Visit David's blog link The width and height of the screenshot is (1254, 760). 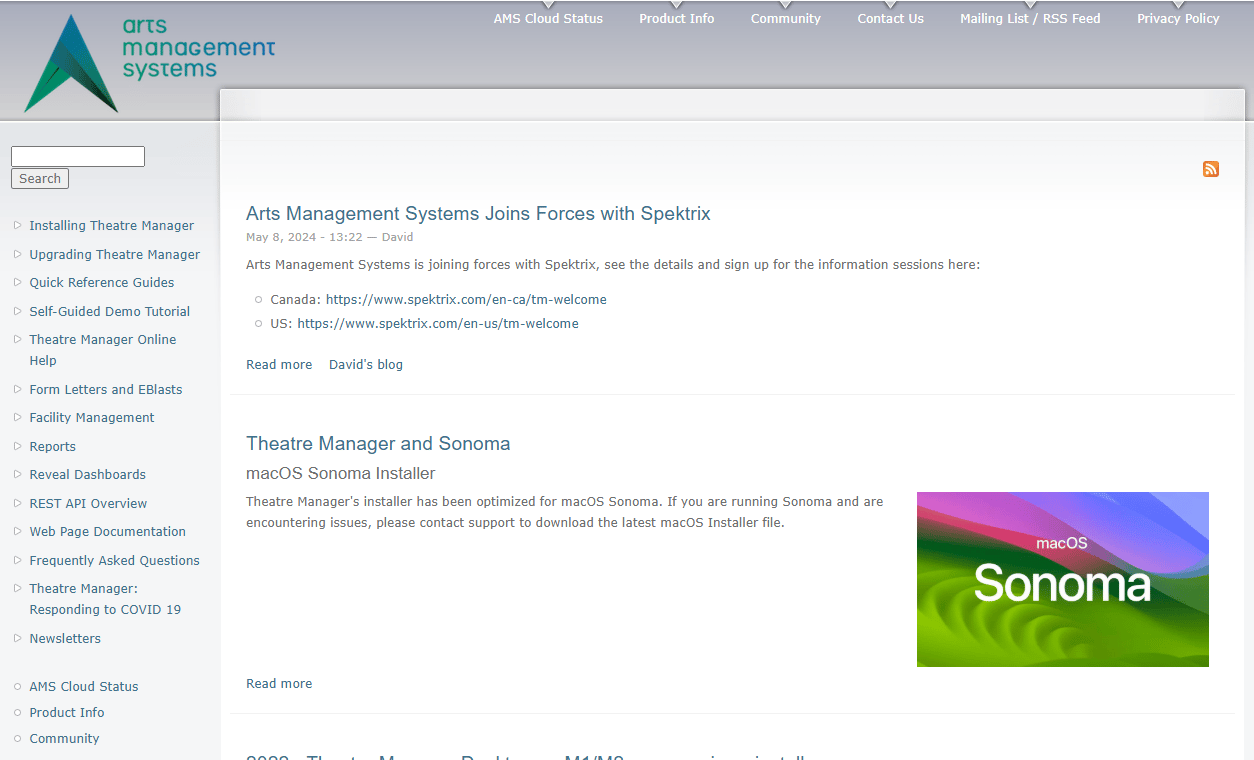pos(366,364)
